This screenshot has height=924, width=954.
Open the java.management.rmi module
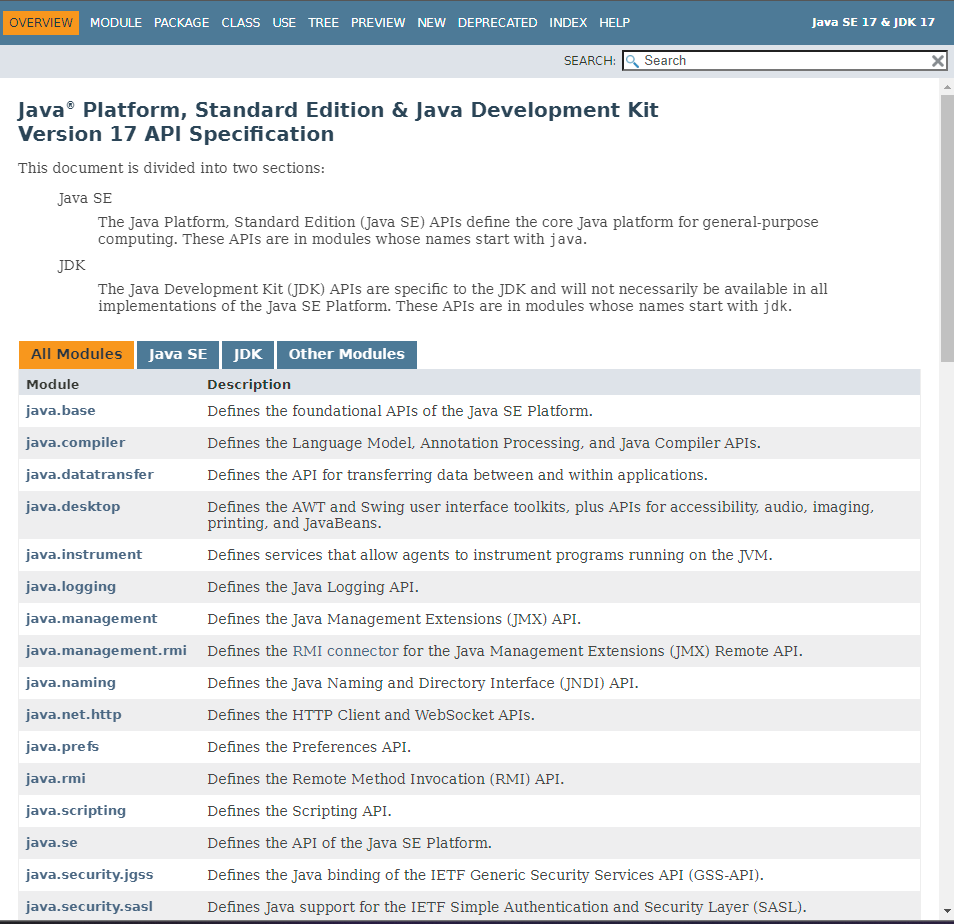[106, 651]
